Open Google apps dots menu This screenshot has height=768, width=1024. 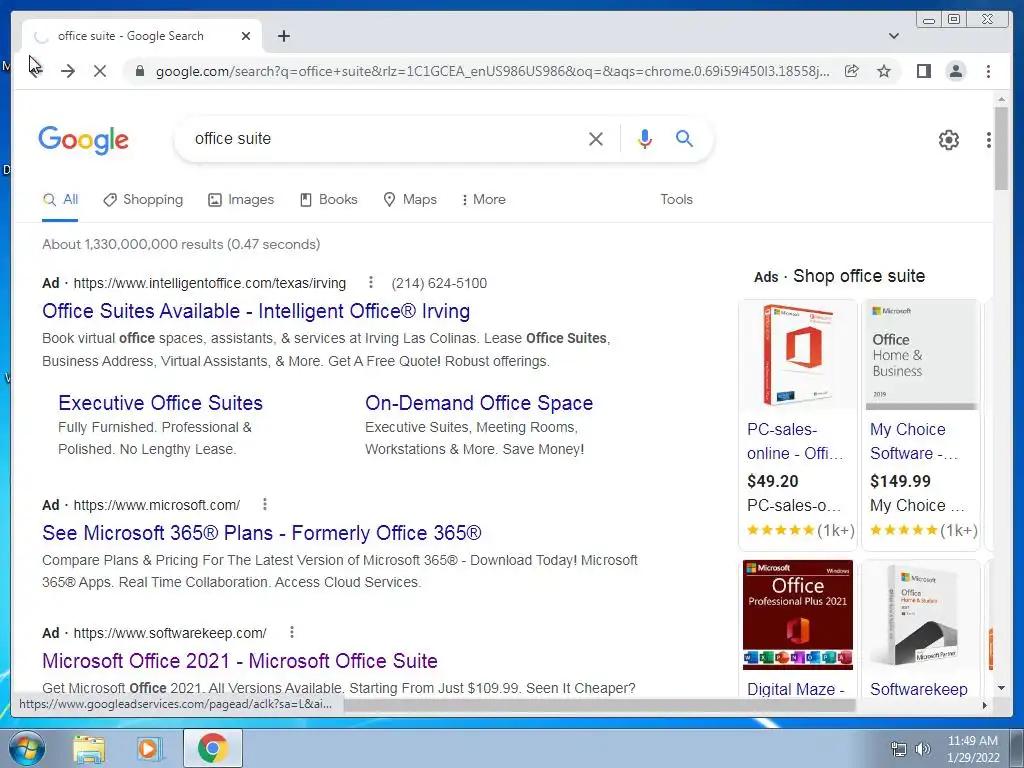989,139
